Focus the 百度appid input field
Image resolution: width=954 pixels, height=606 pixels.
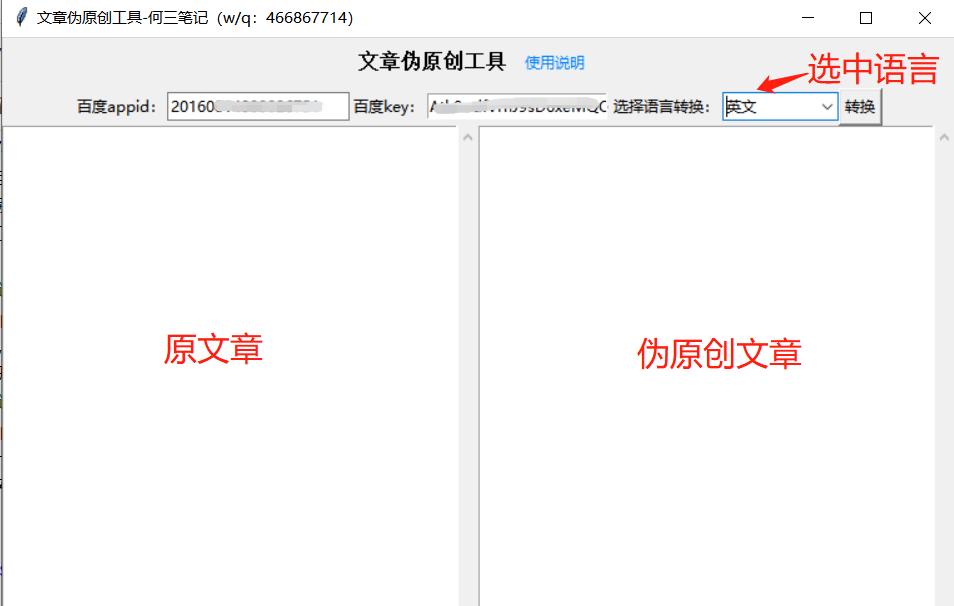click(258, 107)
